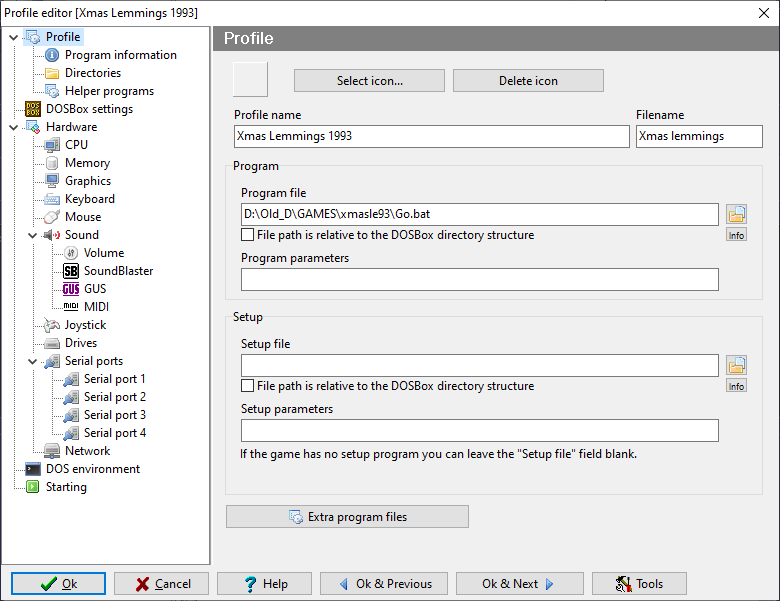Screen dimensions: 780x601
Task: Click the Drives icon in tree
Action: (x=52, y=343)
